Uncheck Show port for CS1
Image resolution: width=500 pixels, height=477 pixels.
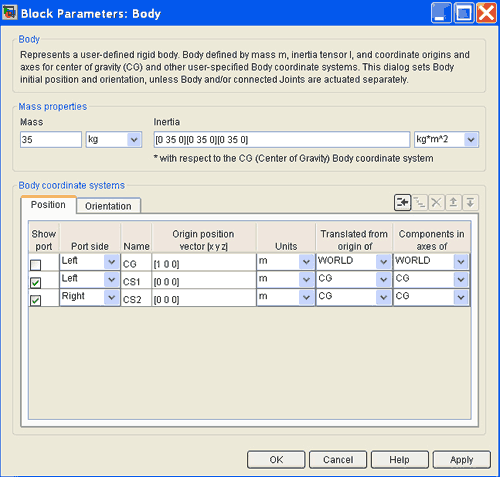pyautogui.click(x=36, y=283)
